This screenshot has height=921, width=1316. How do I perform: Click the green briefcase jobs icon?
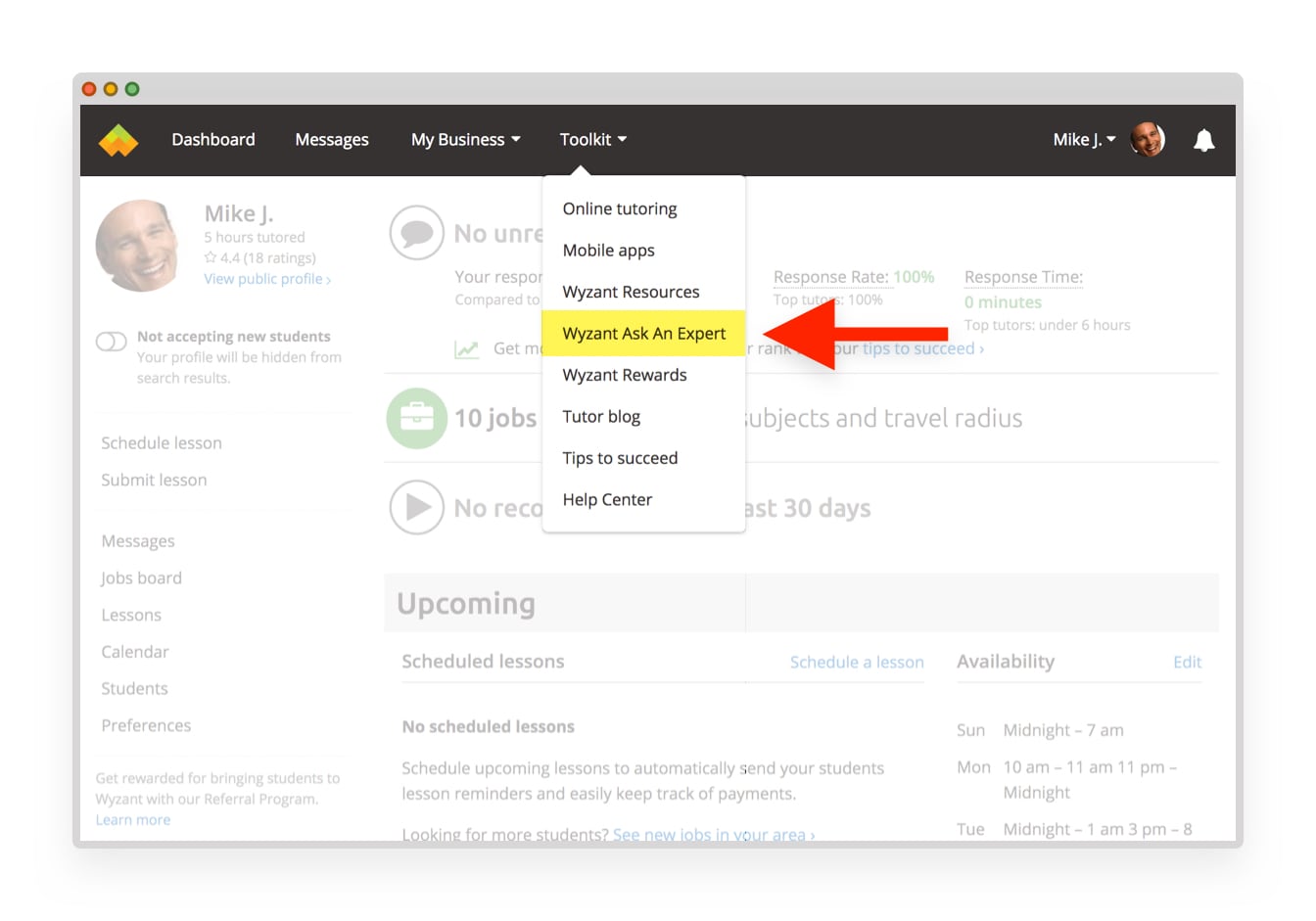(x=416, y=418)
